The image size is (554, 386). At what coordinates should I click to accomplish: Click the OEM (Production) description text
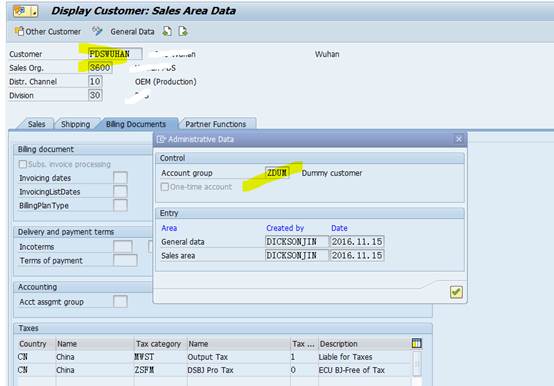166,82
